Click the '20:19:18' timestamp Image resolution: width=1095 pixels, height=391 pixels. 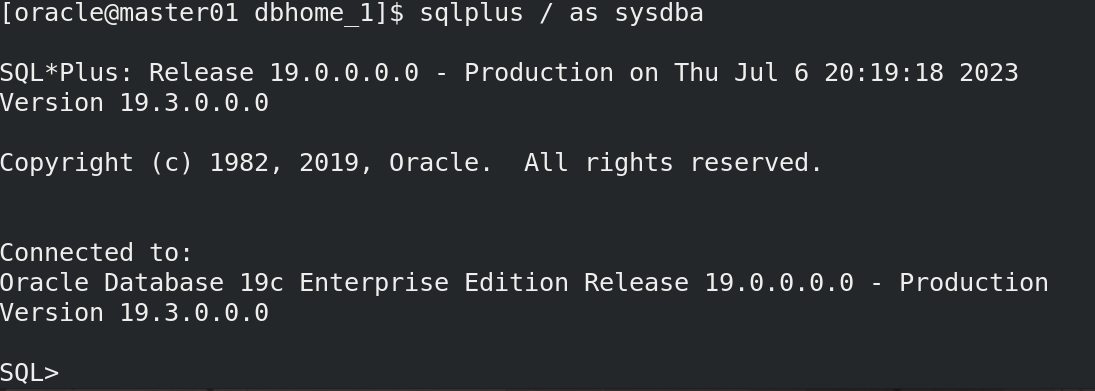click(x=883, y=73)
